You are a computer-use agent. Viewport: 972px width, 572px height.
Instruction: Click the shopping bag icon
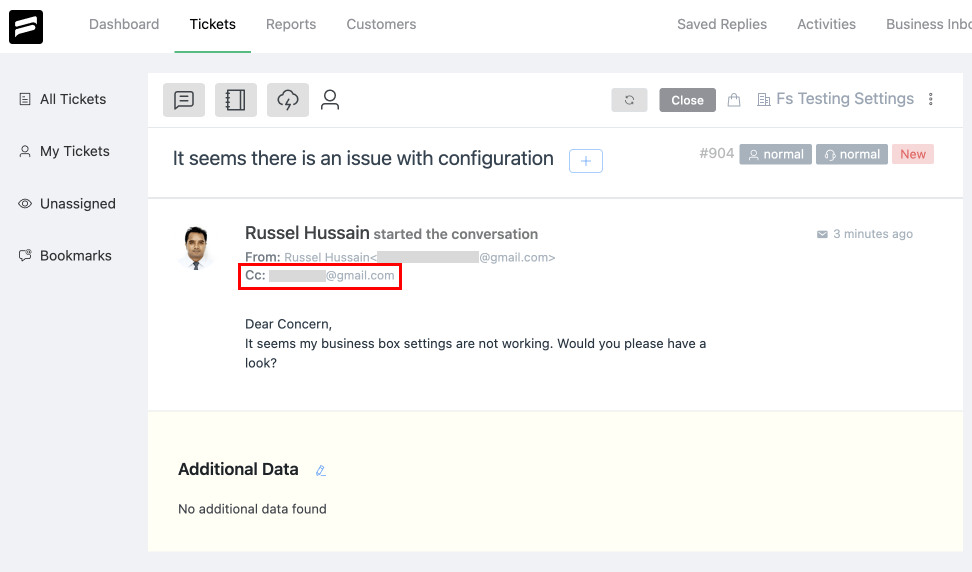pos(734,100)
